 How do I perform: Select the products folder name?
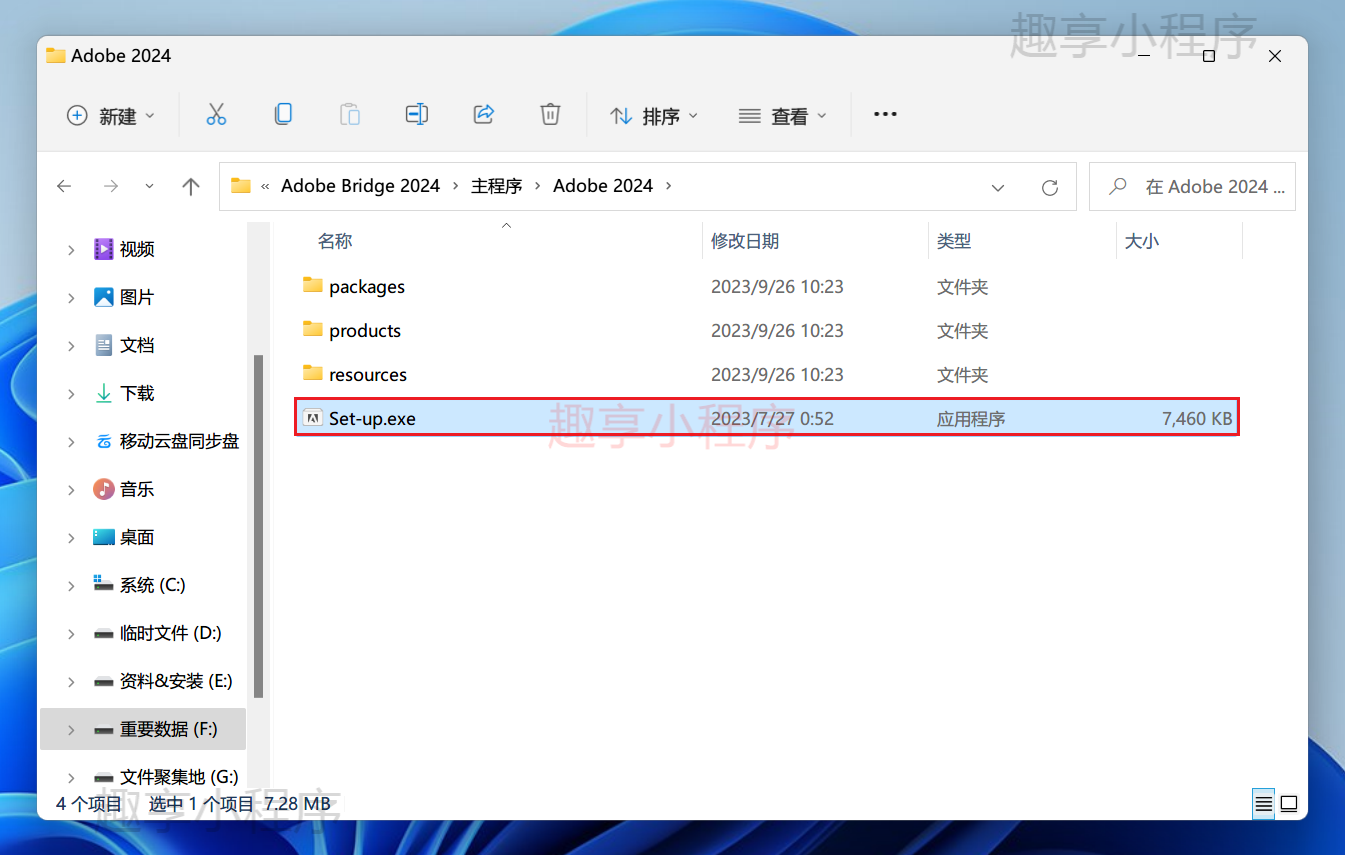click(365, 331)
